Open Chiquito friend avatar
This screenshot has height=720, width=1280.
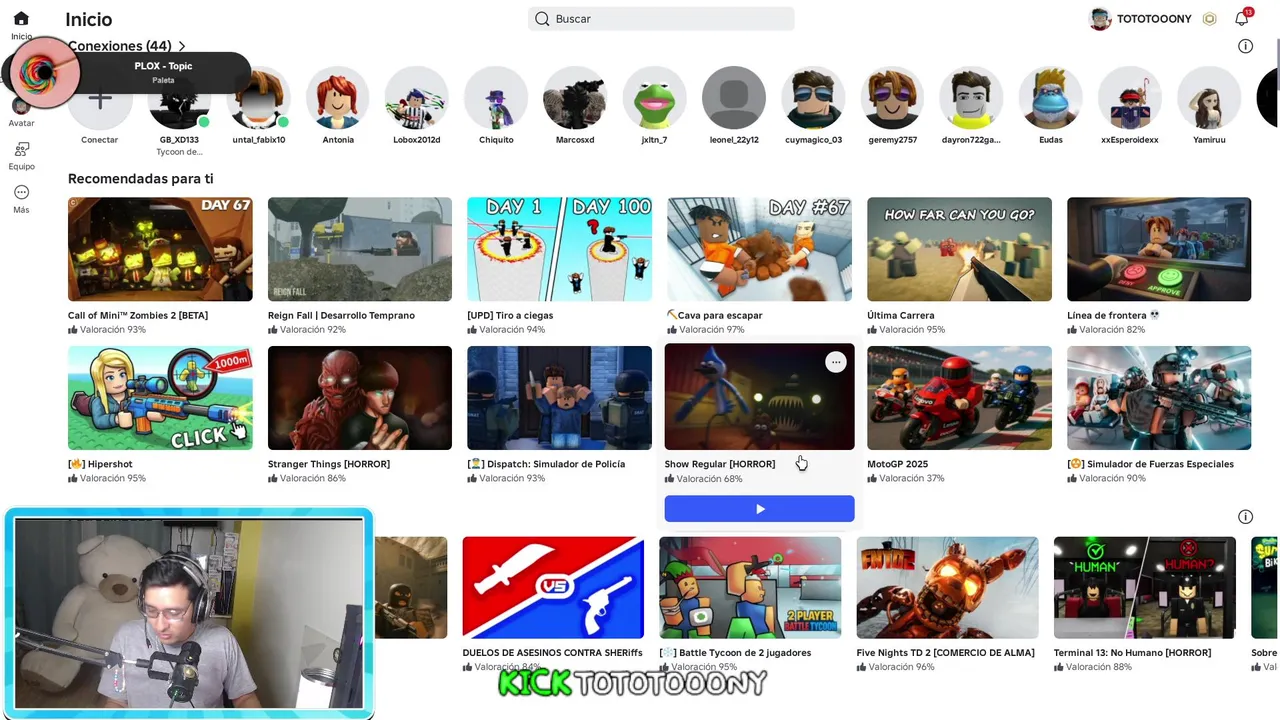(496, 98)
